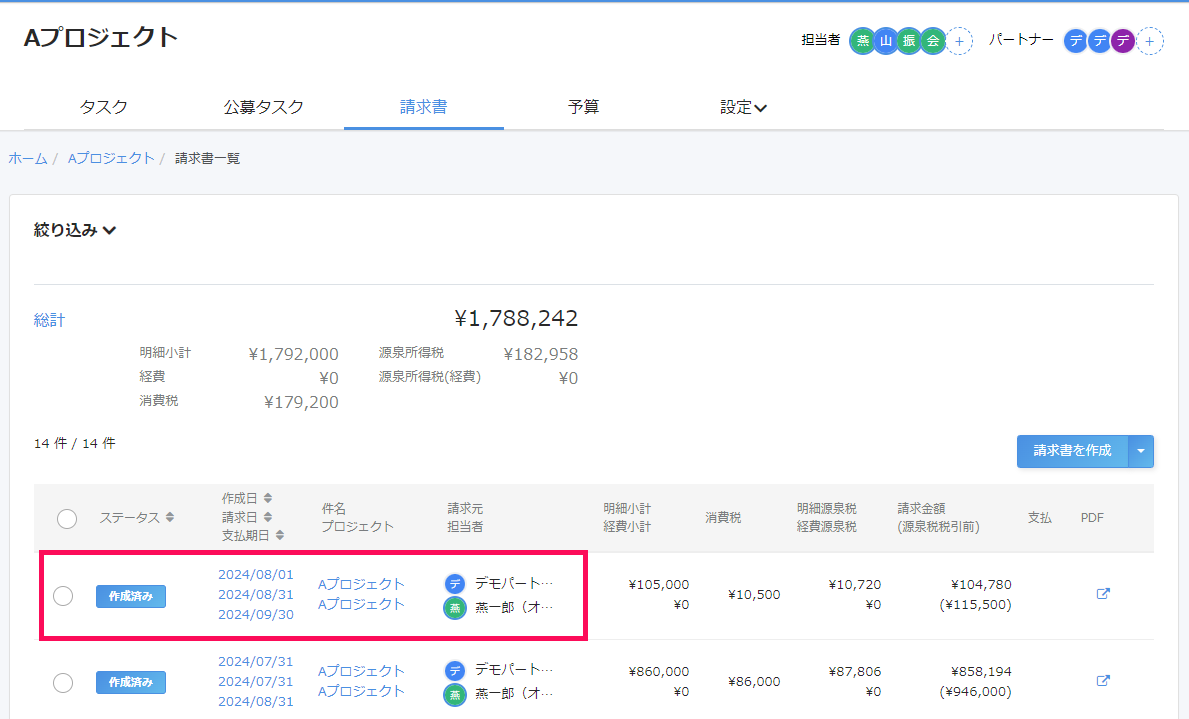Sort invoices by ステータス arrows

coord(170,517)
